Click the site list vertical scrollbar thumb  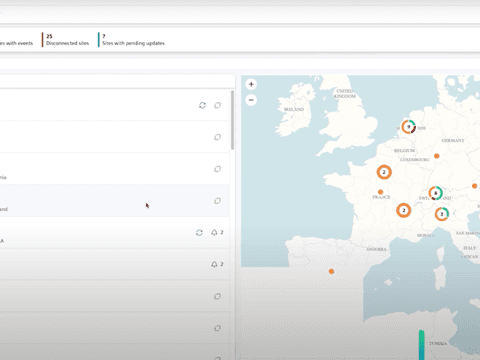[232, 120]
